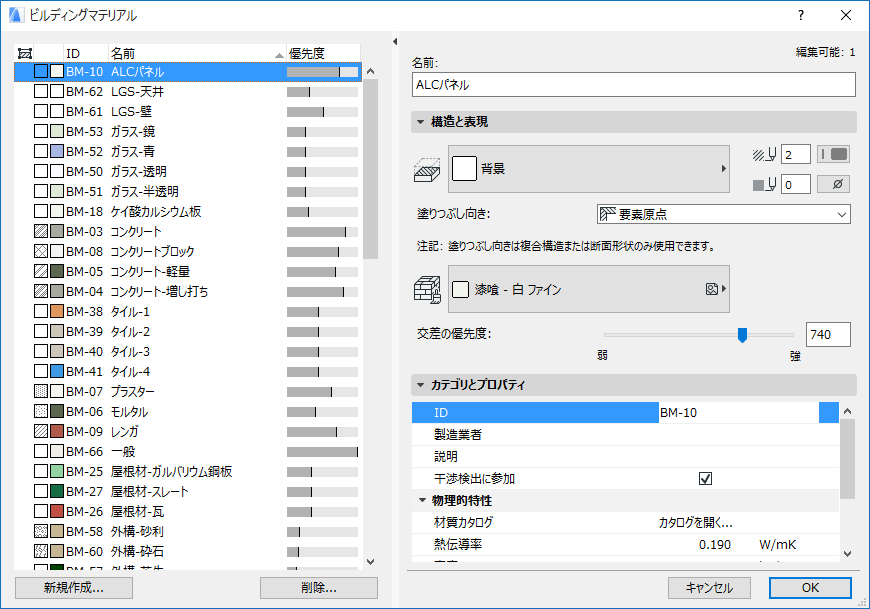Sort list by 名前 column header

coord(197,53)
